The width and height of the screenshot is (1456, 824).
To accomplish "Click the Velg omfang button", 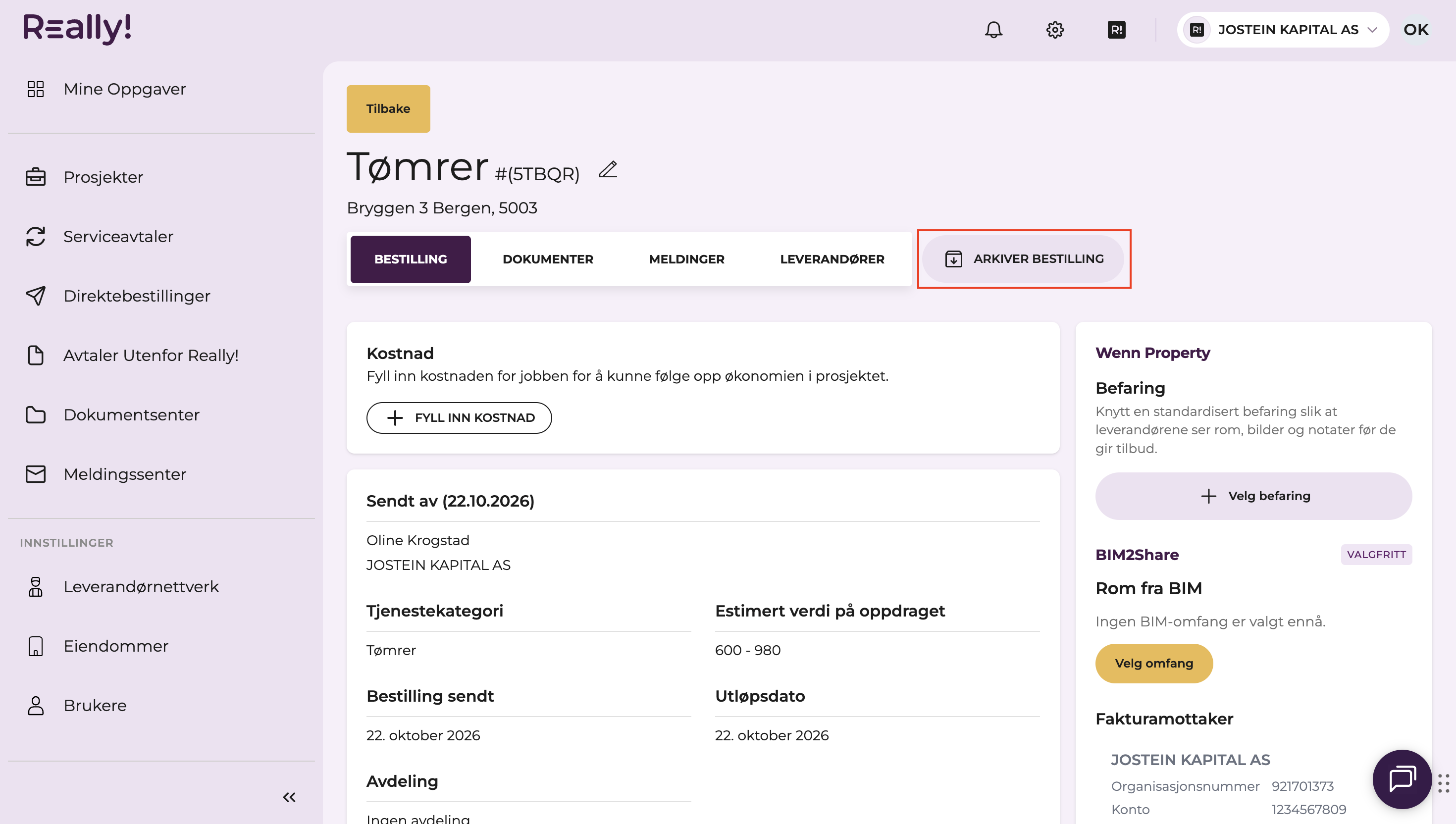I will pos(1154,663).
